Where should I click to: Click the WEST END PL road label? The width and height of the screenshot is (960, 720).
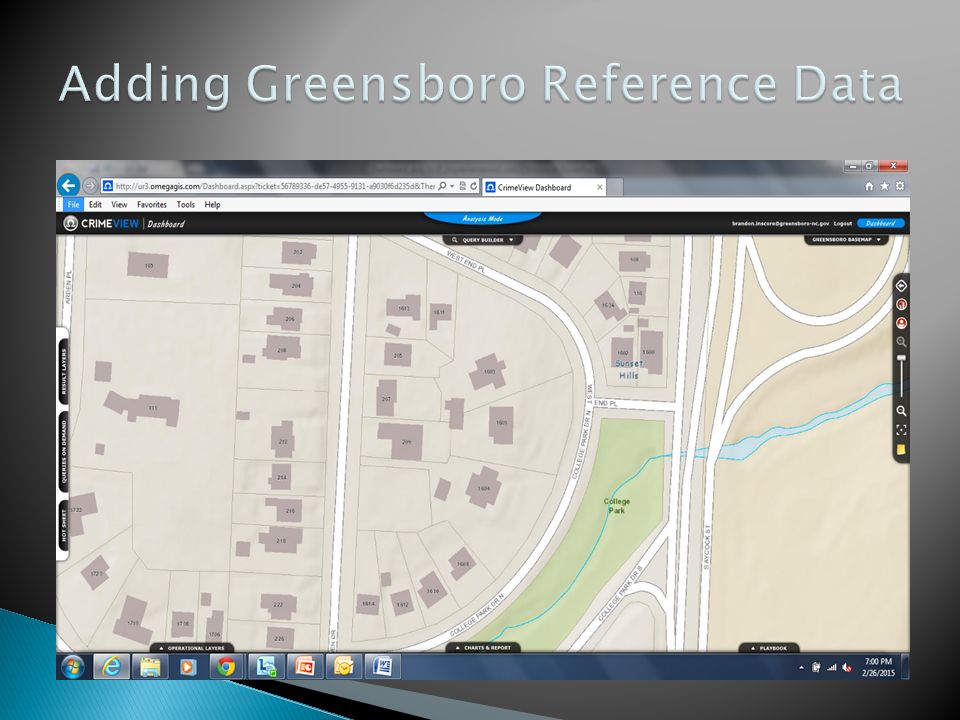pyautogui.click(x=465, y=261)
